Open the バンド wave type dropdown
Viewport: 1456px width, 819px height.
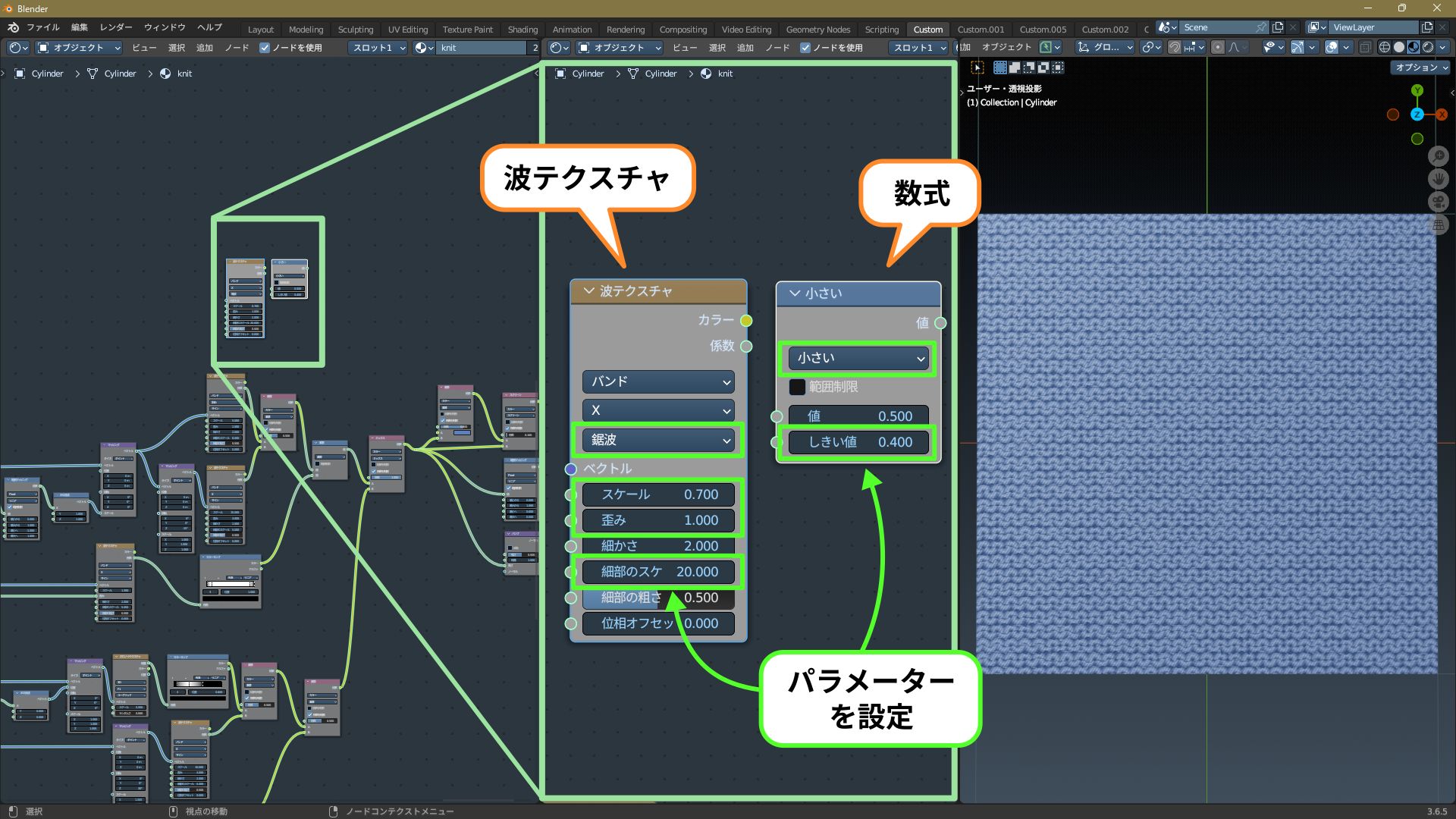click(657, 381)
